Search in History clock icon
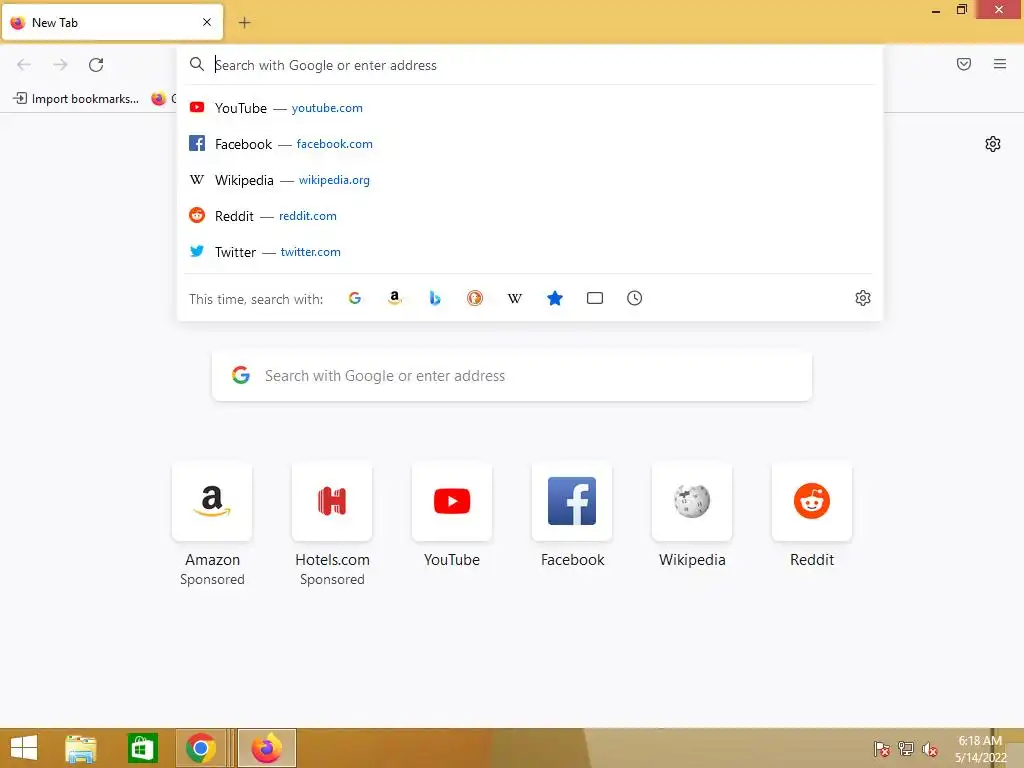This screenshot has height=768, width=1024. pos(635,298)
